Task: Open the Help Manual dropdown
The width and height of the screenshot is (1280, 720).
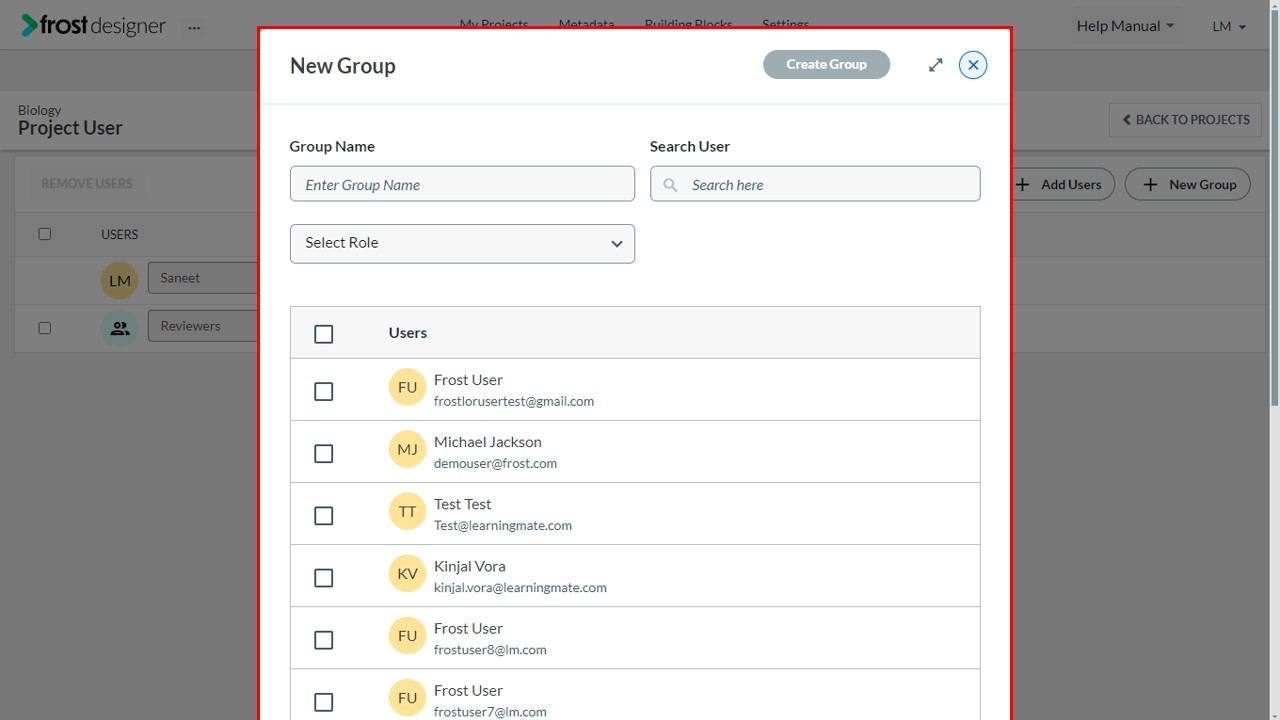Action: (1125, 26)
